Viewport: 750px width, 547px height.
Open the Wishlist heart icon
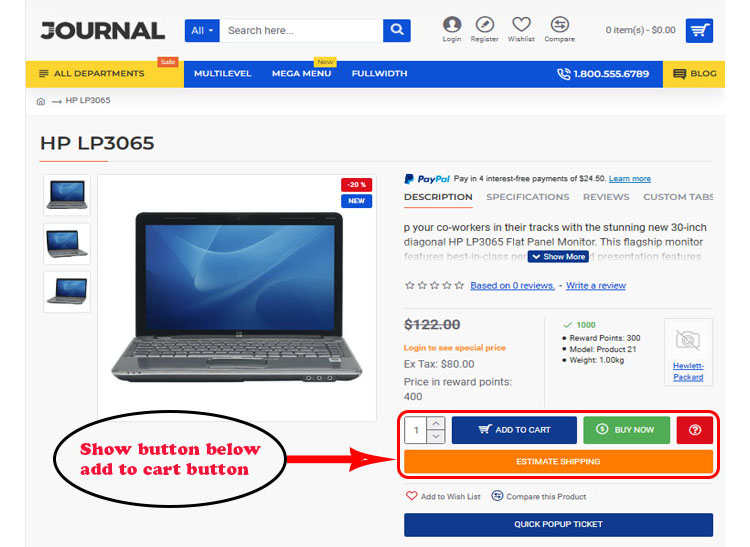pyautogui.click(x=521, y=24)
